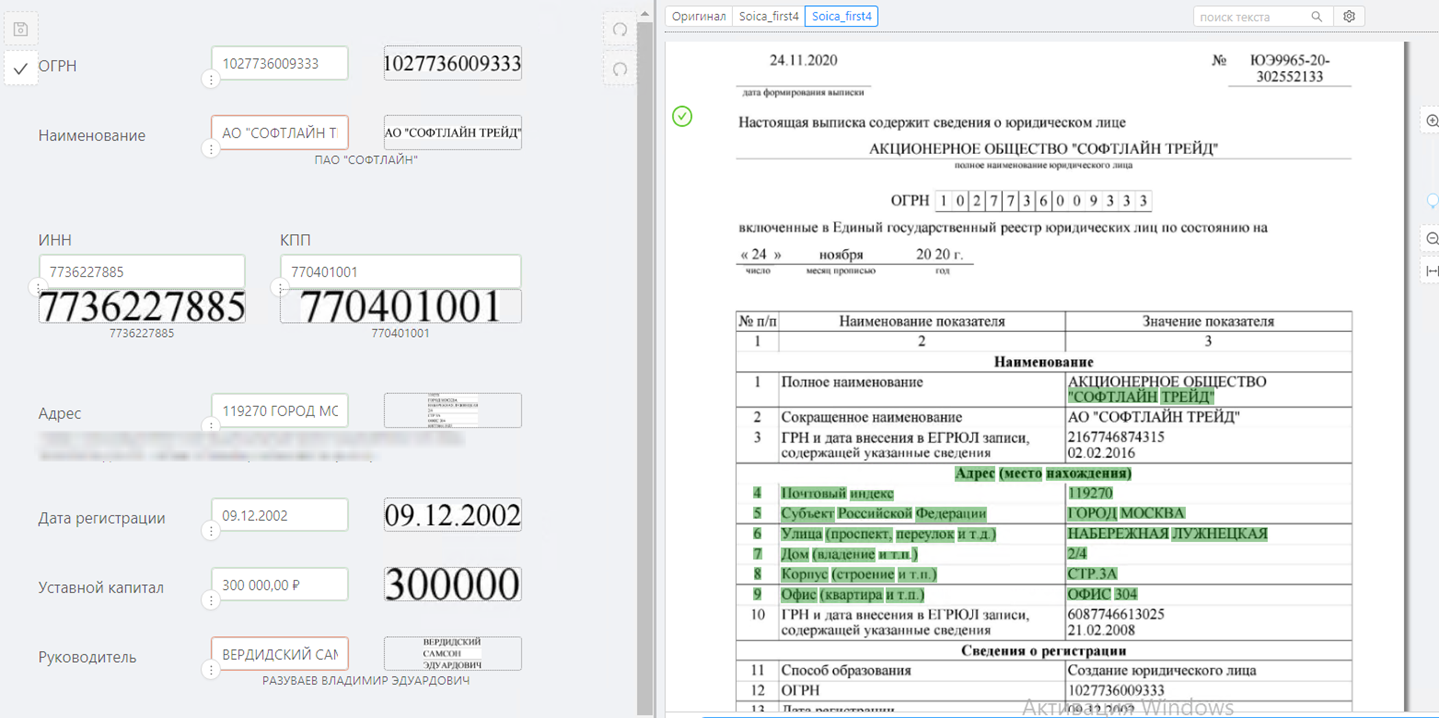Click the zoom slider handle in viewer
Screen dimensions: 1439x718
click(x=1432, y=201)
